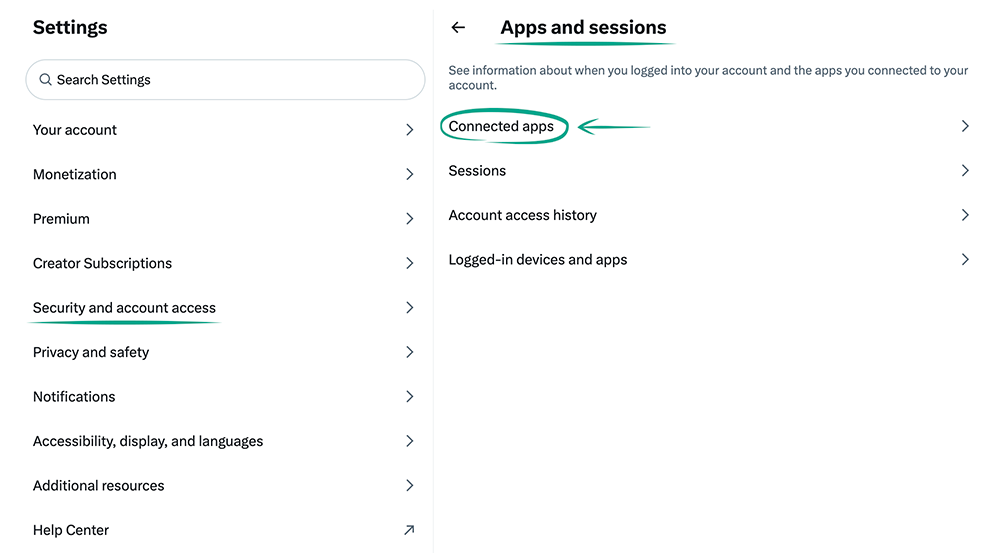
Task: Expand Logged-in devices and apps chevron
Action: pos(965,260)
